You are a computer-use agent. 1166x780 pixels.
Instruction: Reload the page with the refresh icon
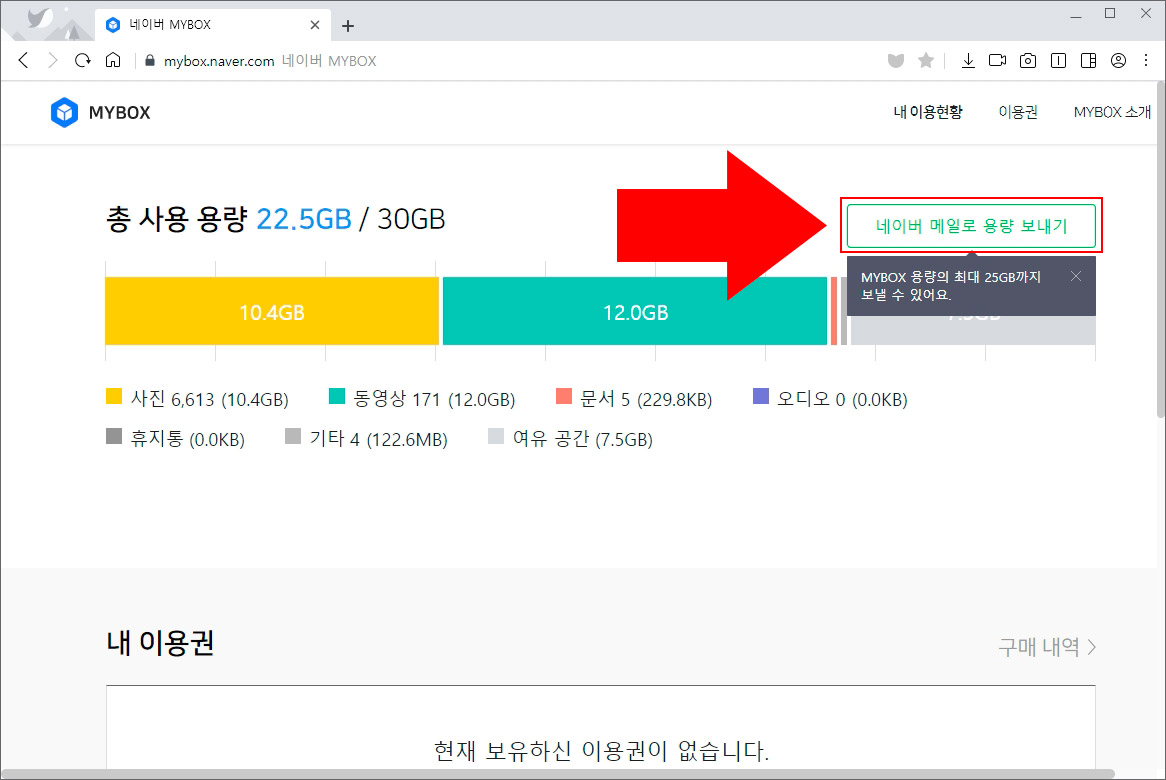click(x=82, y=60)
